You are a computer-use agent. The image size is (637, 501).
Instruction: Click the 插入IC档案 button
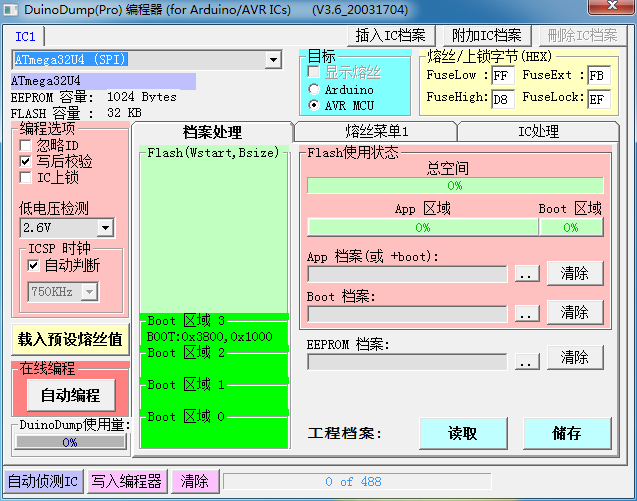pos(391,35)
